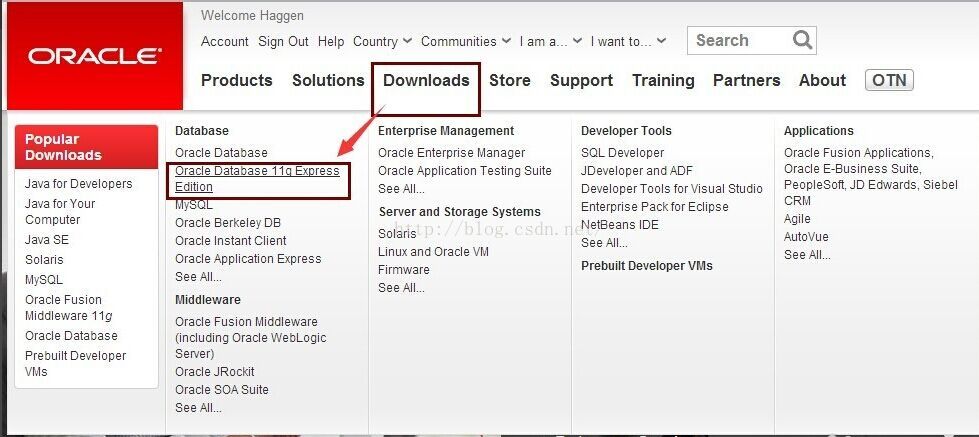Open Oracle Database under Database heading
Image resolution: width=979 pixels, height=437 pixels.
coord(221,152)
